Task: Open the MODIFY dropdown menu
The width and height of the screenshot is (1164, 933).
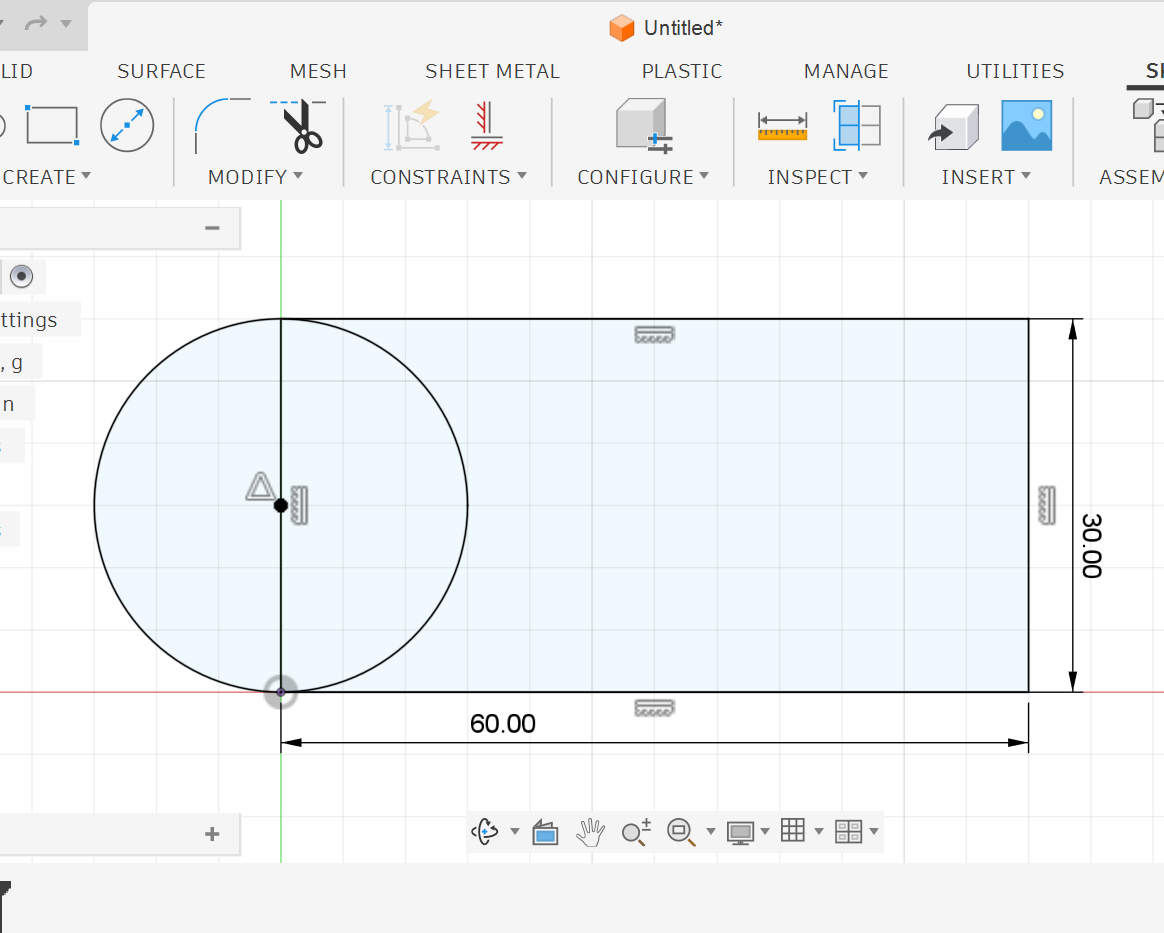Action: [255, 177]
